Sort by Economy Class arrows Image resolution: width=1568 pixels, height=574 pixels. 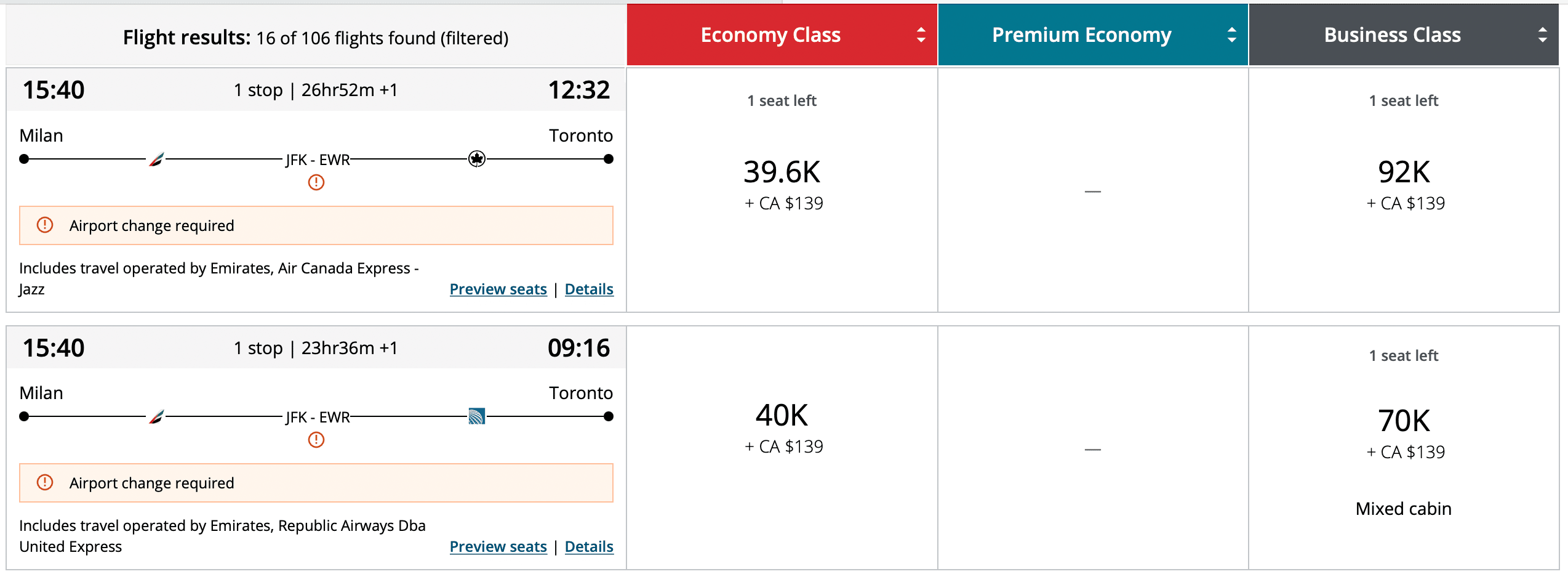921,35
